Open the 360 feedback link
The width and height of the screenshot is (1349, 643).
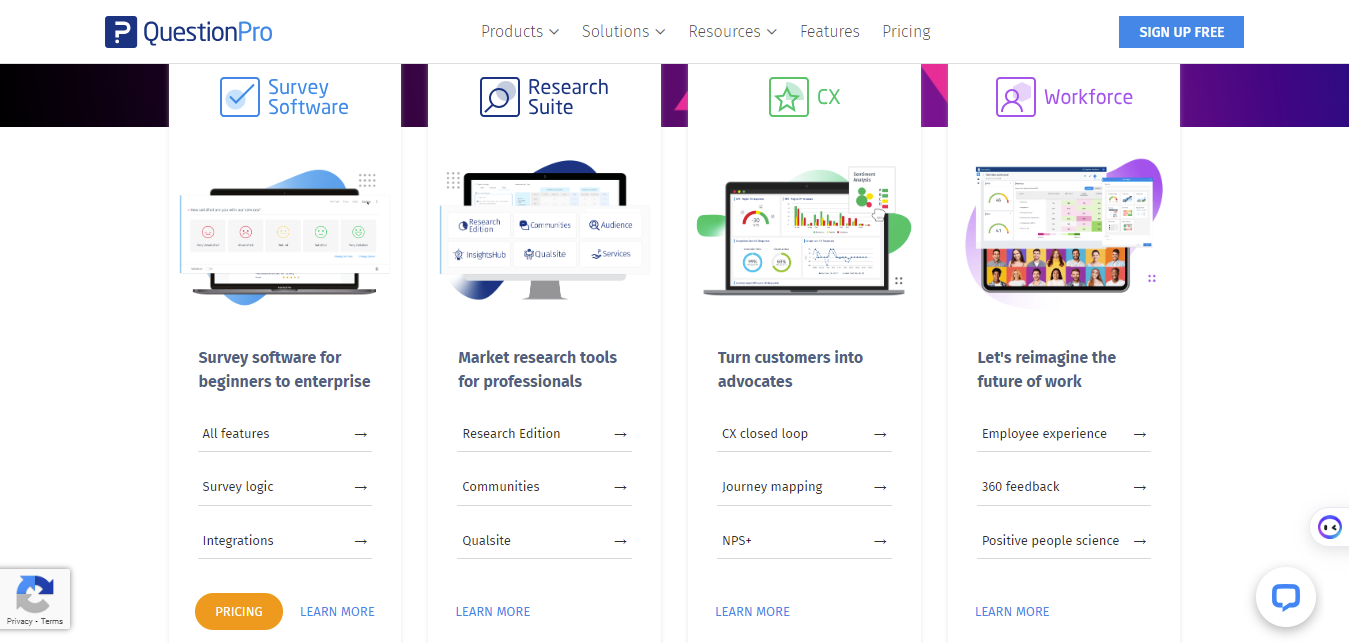click(x=1021, y=487)
